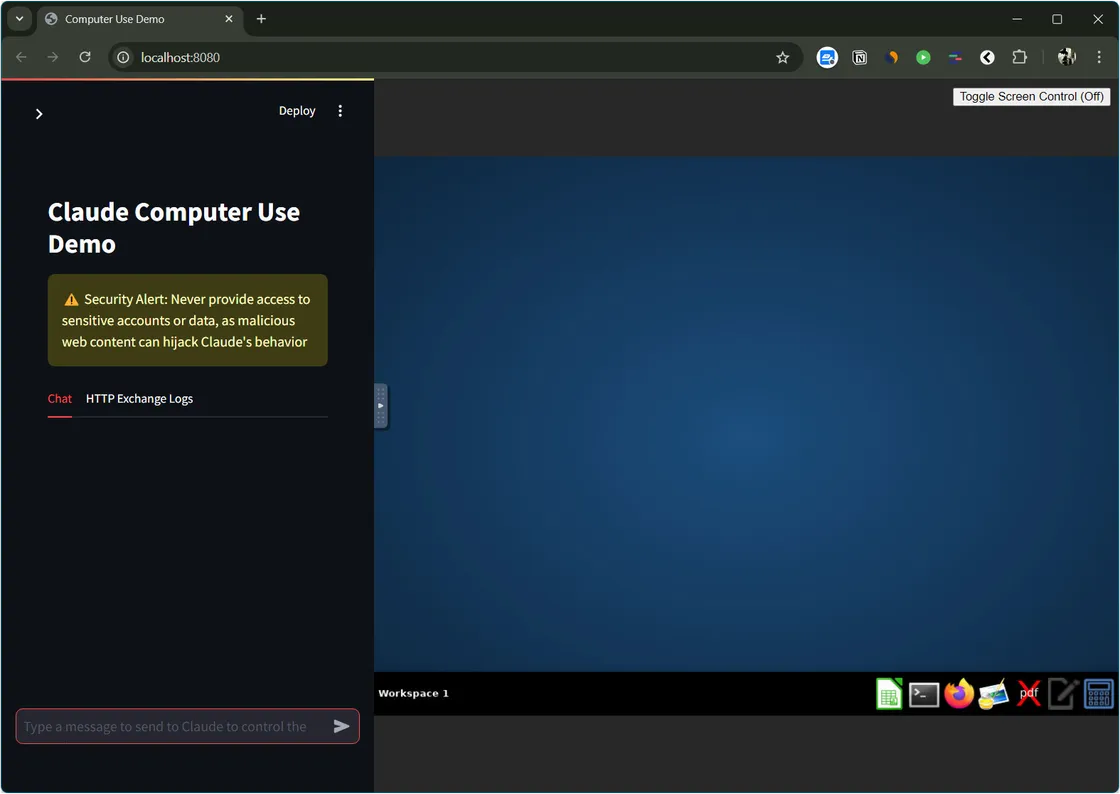
Task: Switch to the HTTP Exchange Logs tab
Action: click(x=139, y=398)
